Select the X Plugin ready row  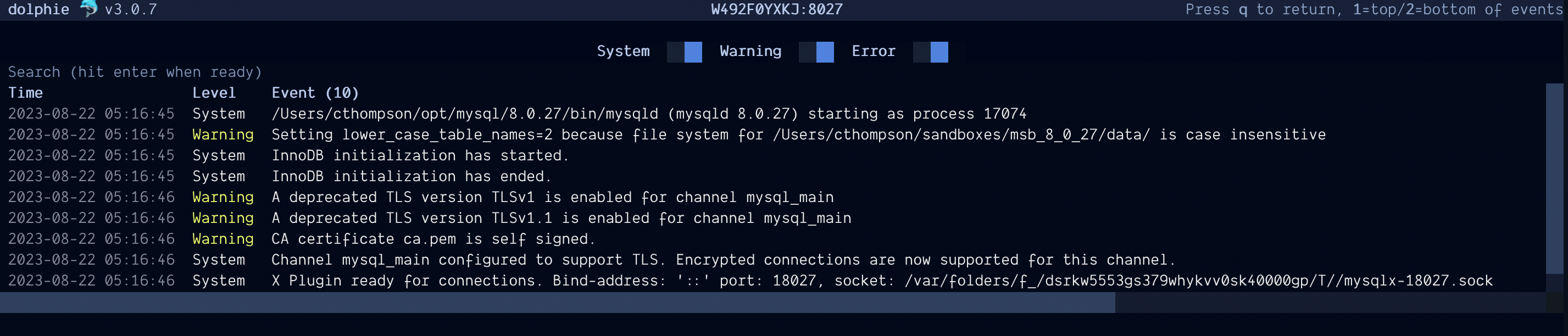click(x=773, y=281)
